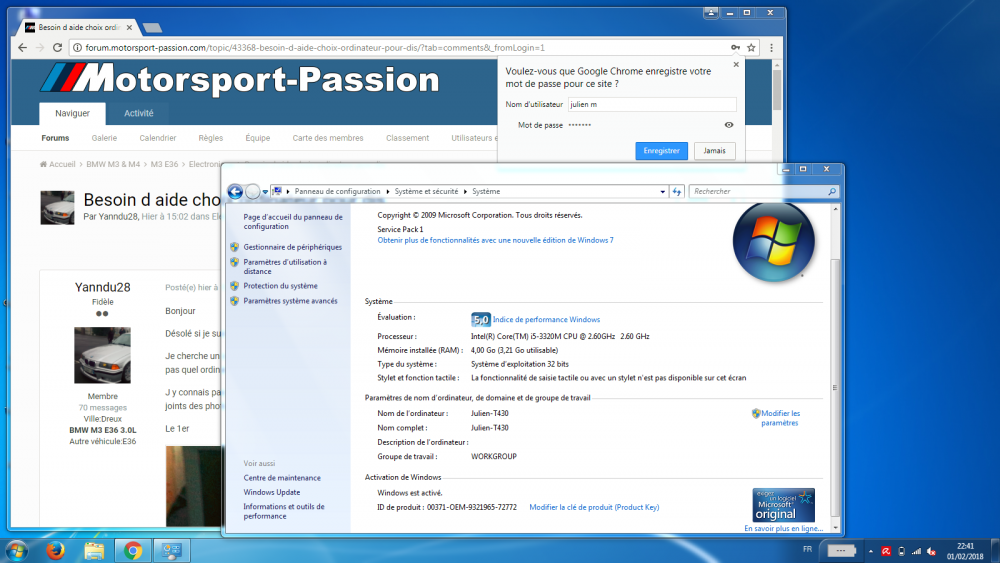Open Windows Update link
1000x563 pixels.
coord(272,492)
